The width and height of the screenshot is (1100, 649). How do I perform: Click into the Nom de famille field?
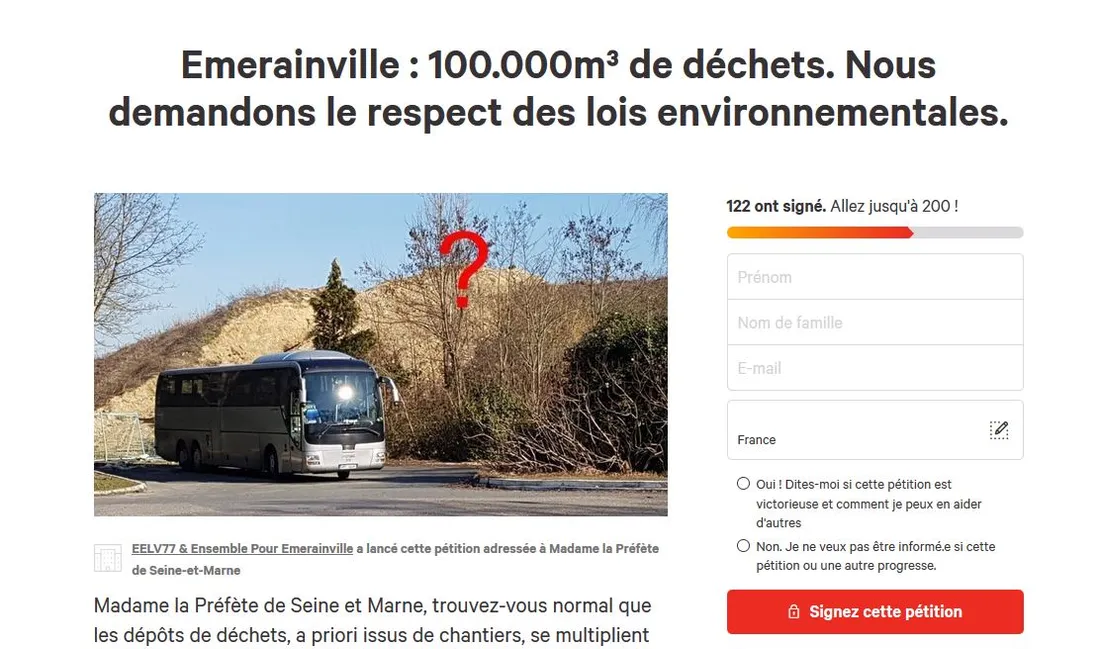874,323
